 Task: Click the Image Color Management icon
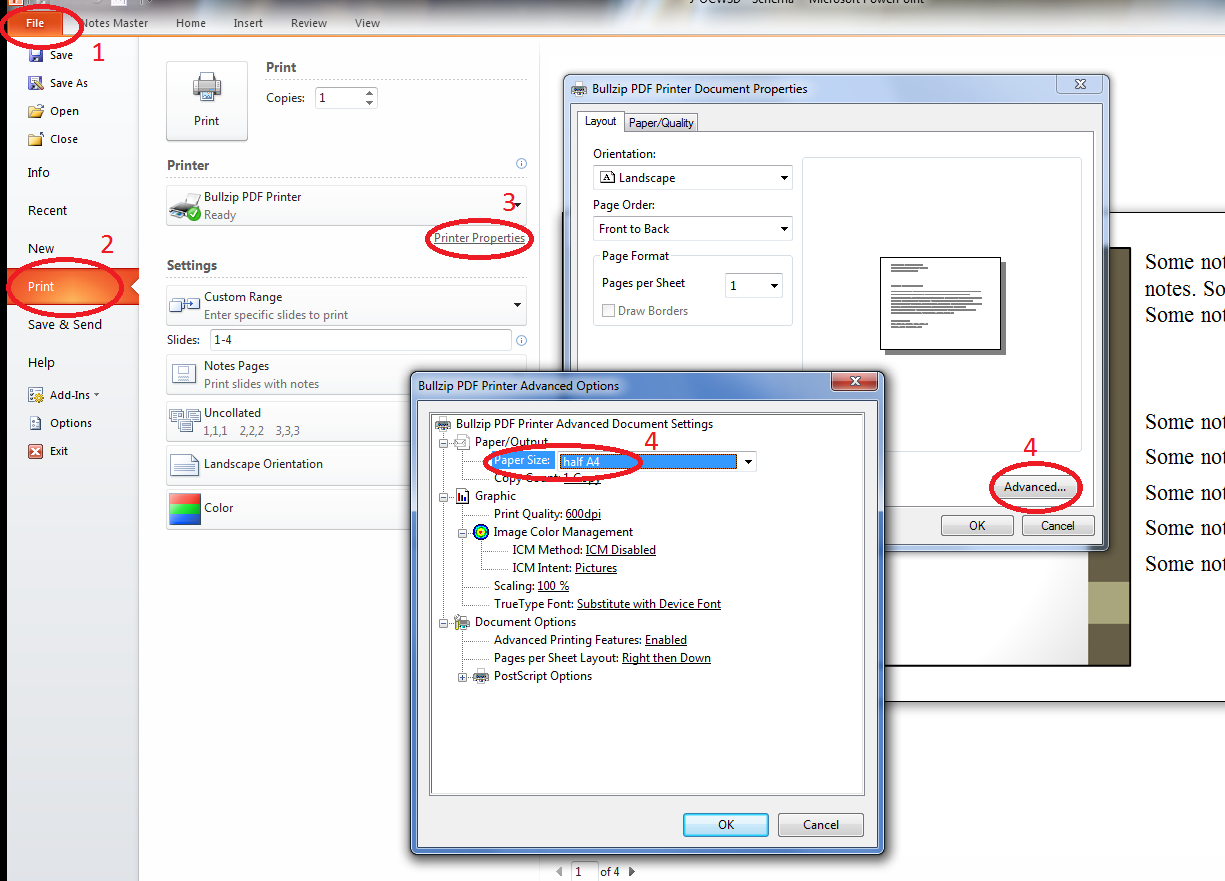tap(481, 532)
